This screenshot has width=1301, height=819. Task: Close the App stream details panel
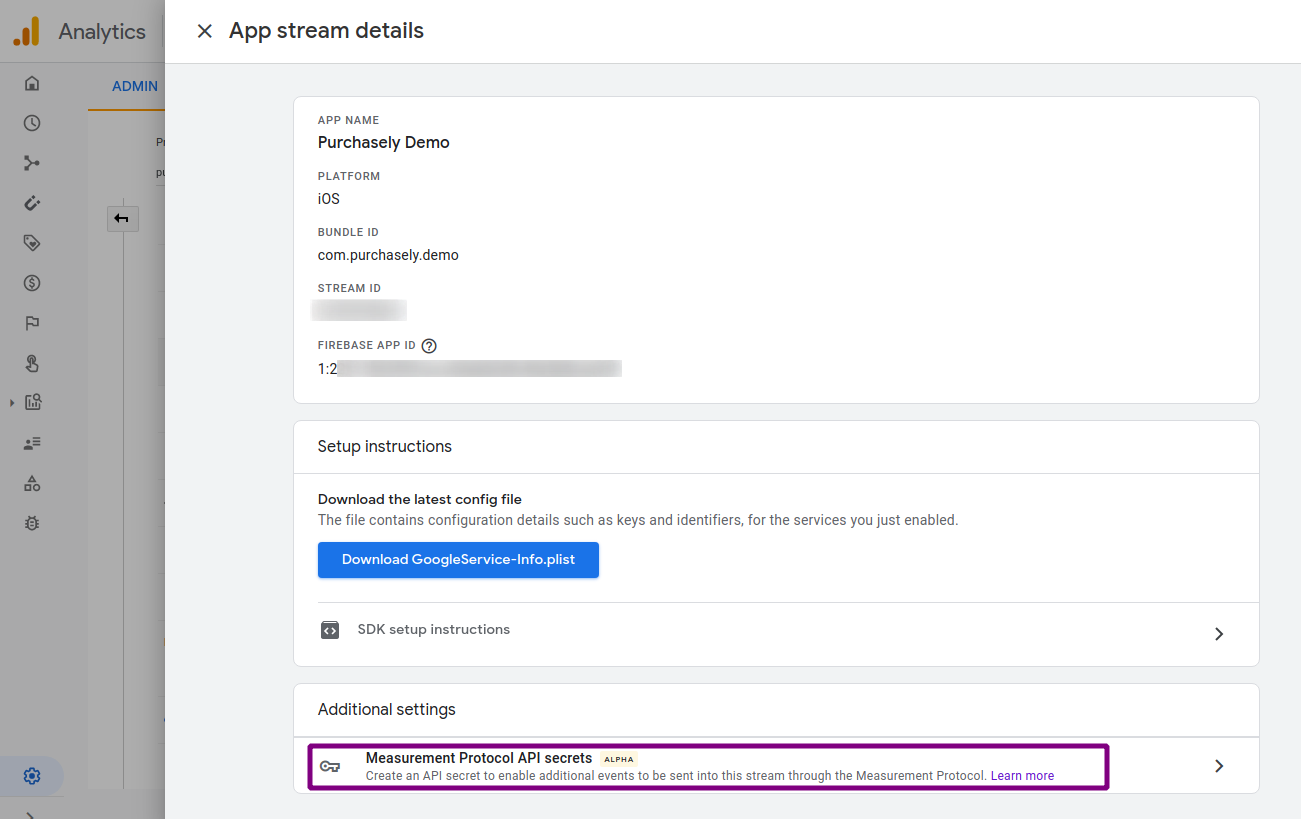pyautogui.click(x=205, y=31)
